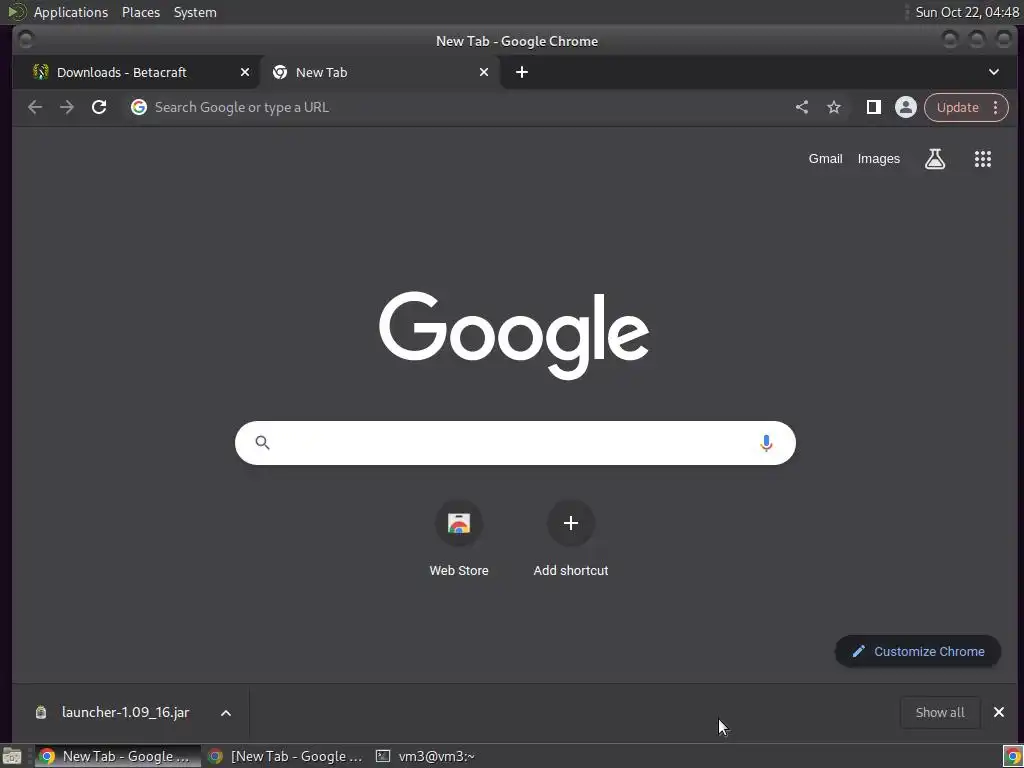Click into the Google search box
This screenshot has width=1024, height=768.
click(x=515, y=443)
